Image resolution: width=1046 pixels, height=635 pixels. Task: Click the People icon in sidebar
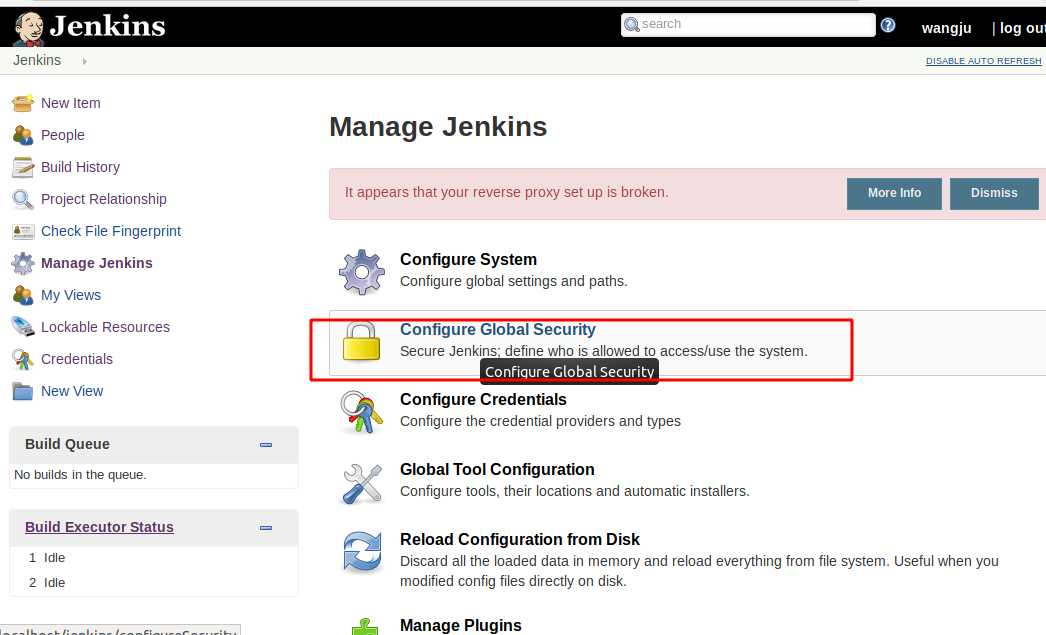coord(23,135)
